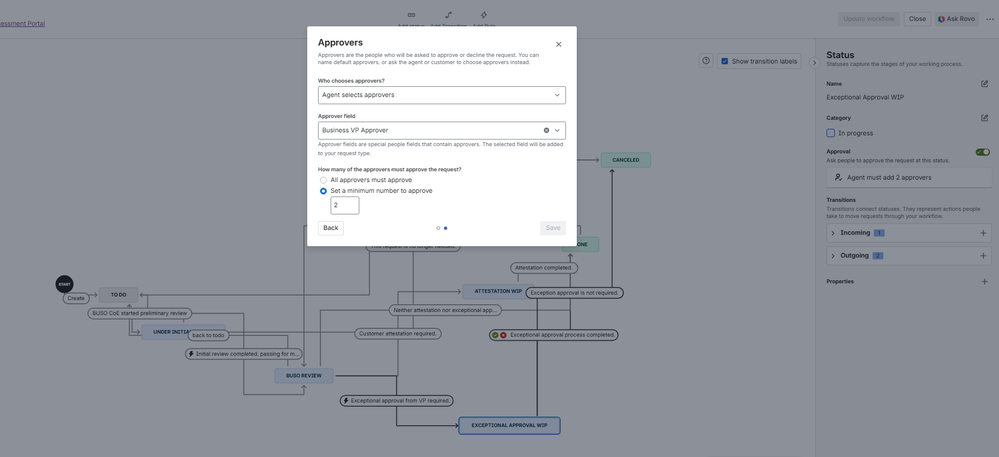Add an incoming transition plus icon
Screen dimensions: 999x457
[983, 233]
